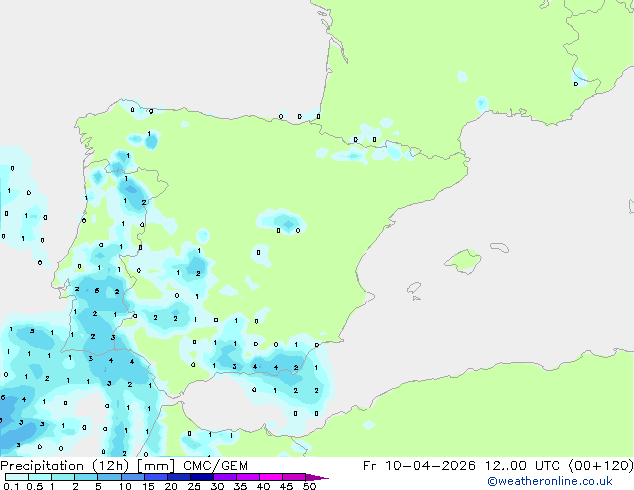
Task: Select the legend swatch between 30 and 35
Action: point(225,477)
